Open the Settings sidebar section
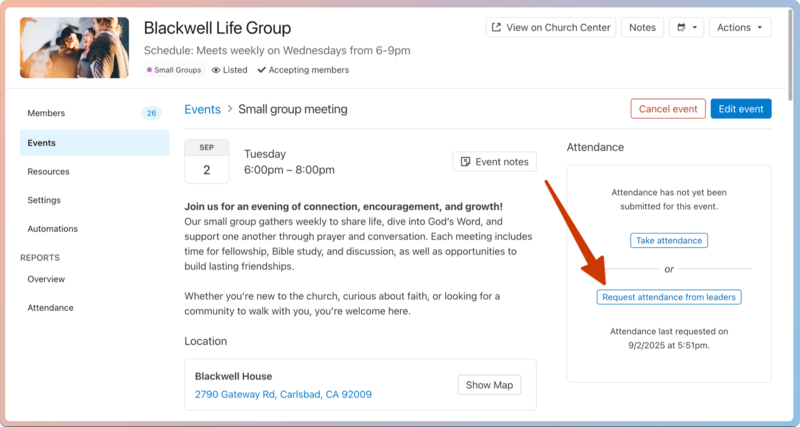Viewport: 800px width, 427px height. (x=44, y=200)
